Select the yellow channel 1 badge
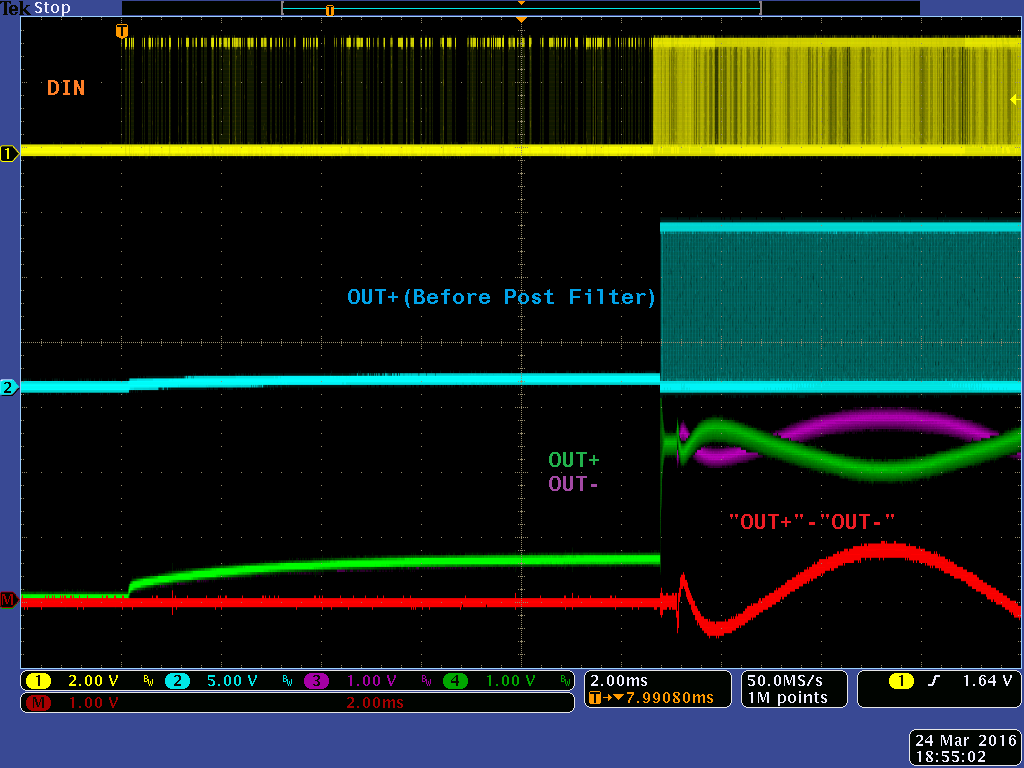This screenshot has height=768, width=1024. pyautogui.click(x=39, y=681)
